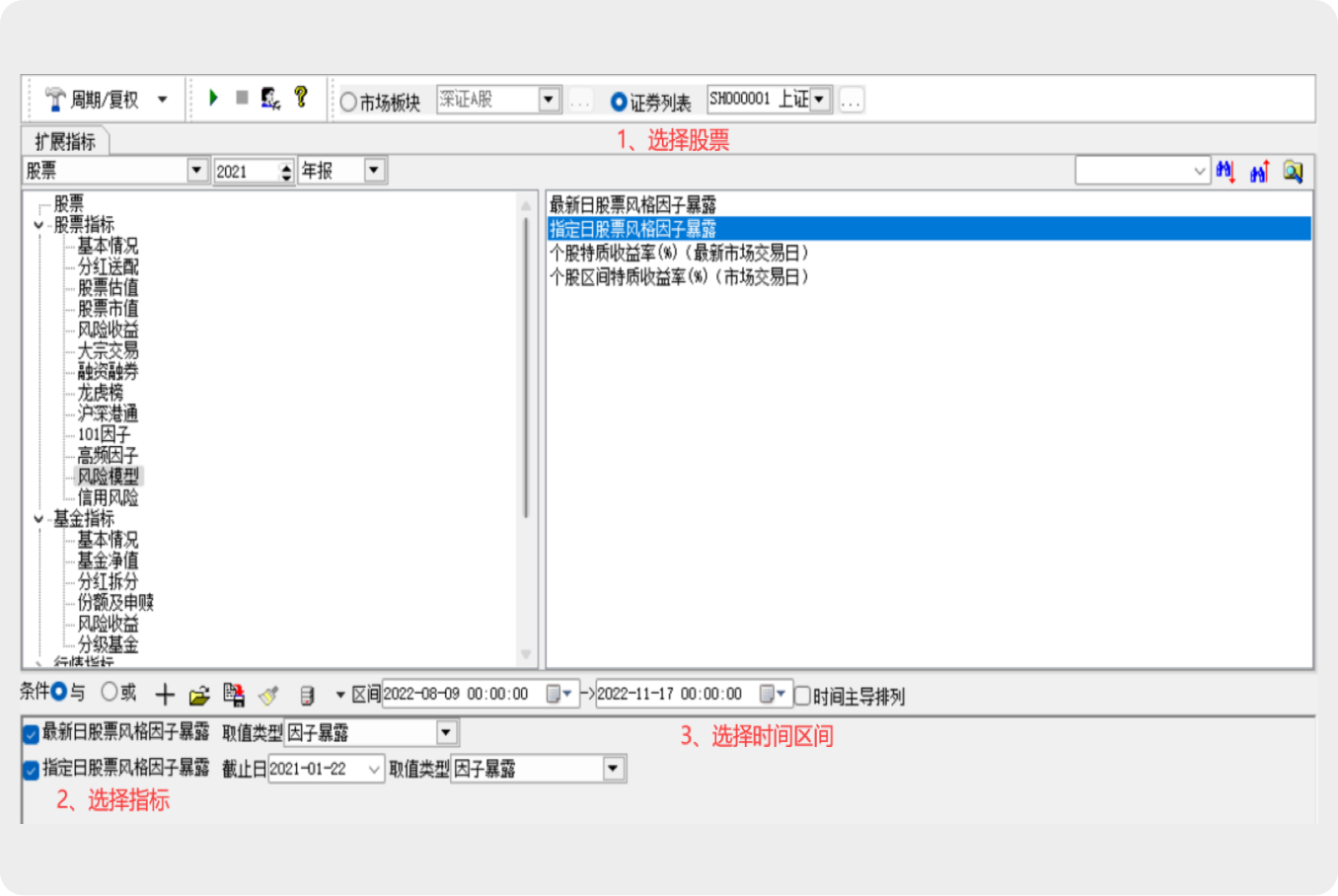Viewport: 1338px width, 896px height.
Task: Click the binoculars find-next down arrow icon
Action: point(1226,172)
